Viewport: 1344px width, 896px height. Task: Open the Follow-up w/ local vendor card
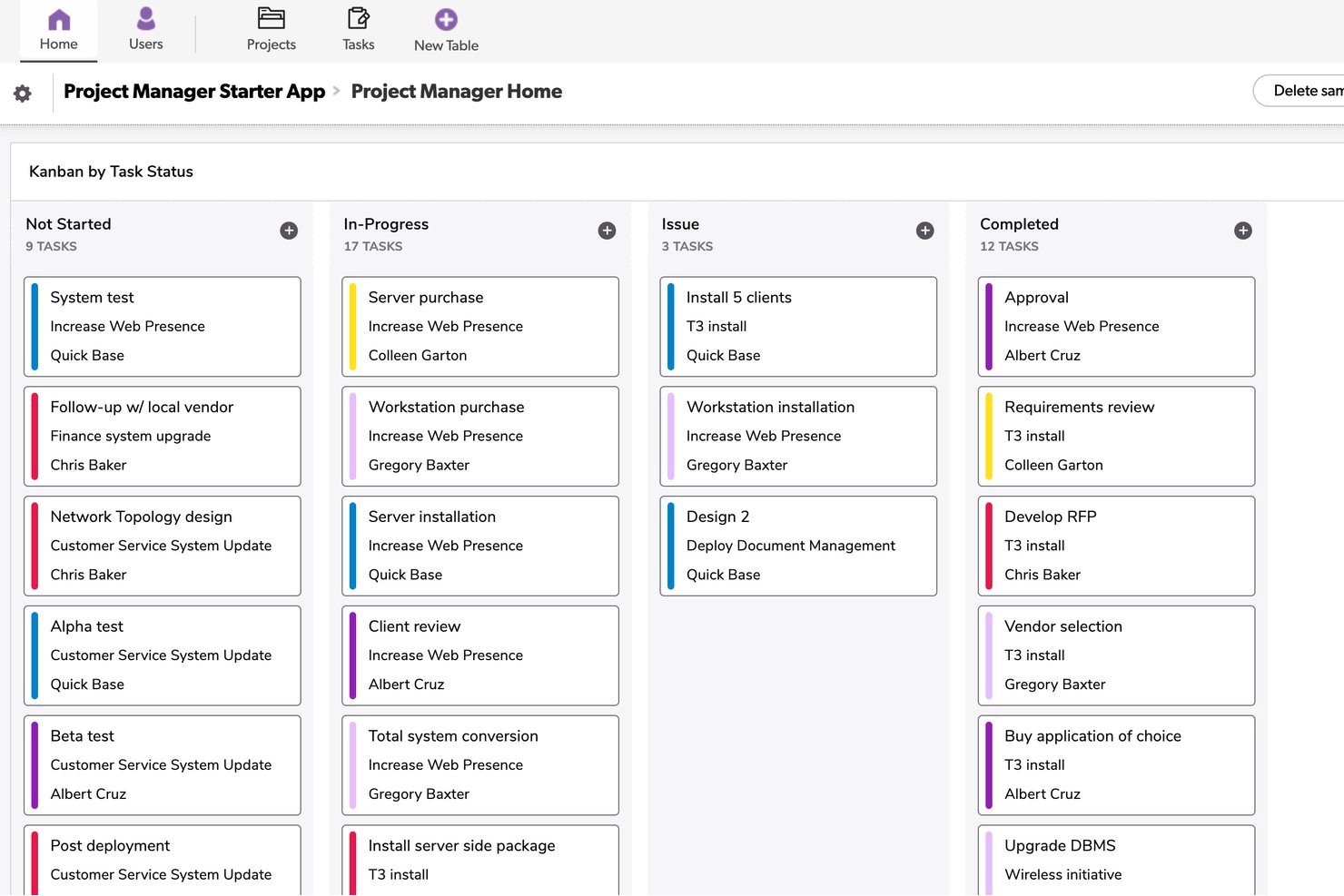[163, 437]
